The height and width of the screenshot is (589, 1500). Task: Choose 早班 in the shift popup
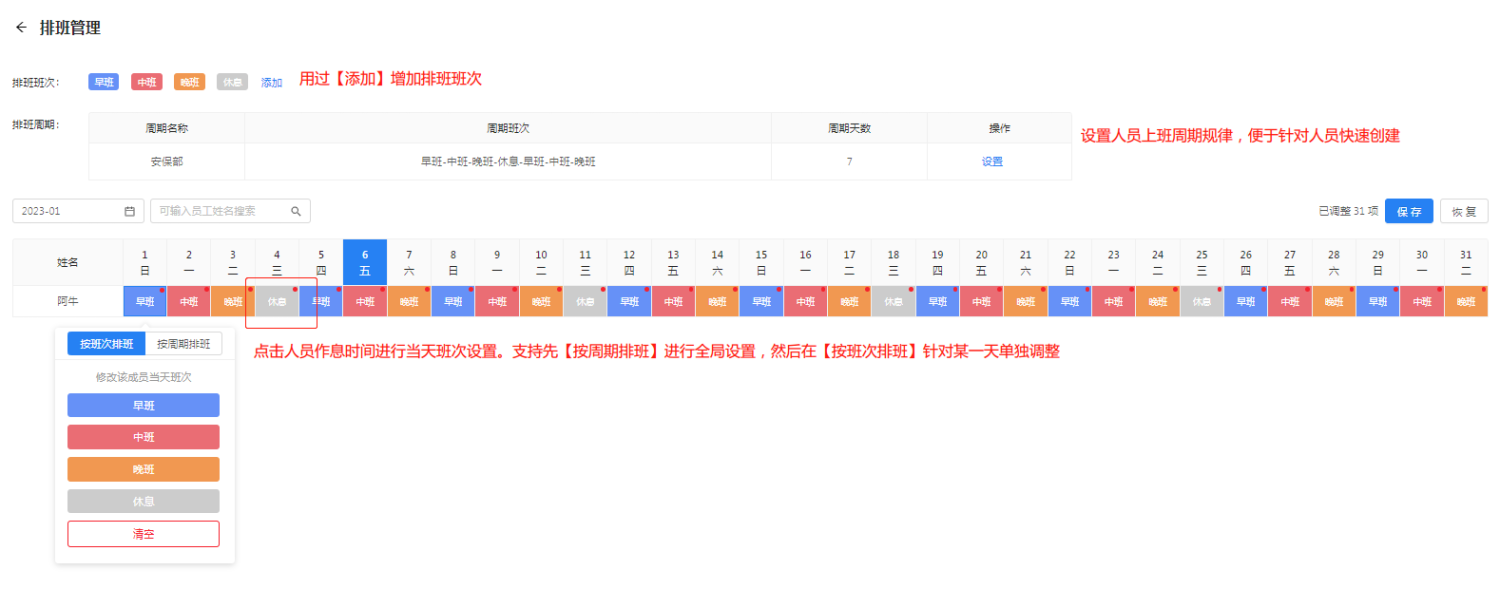[143, 405]
